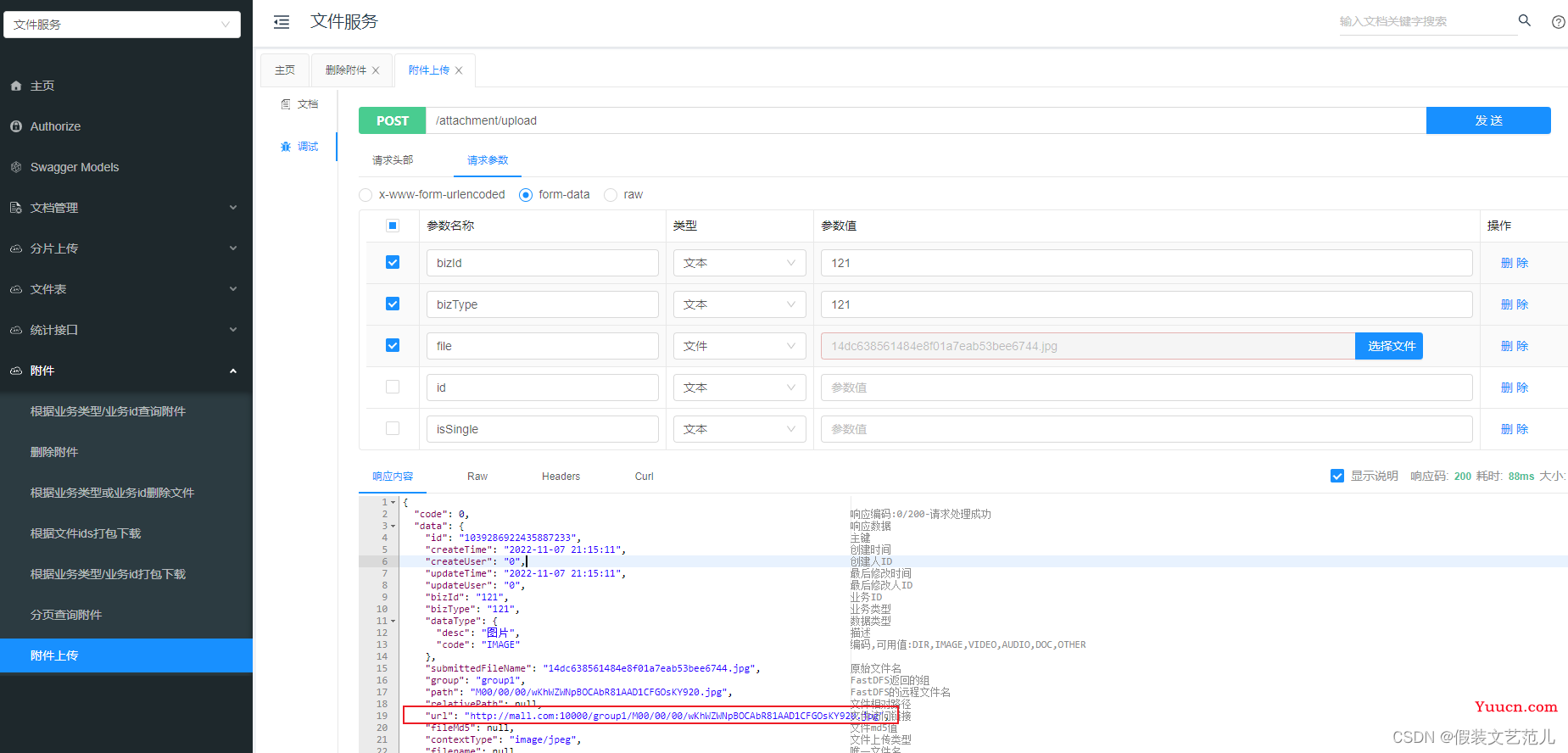Click the cloud icon beside 文件表
Screen dimensions: 1568x753
coord(16,289)
